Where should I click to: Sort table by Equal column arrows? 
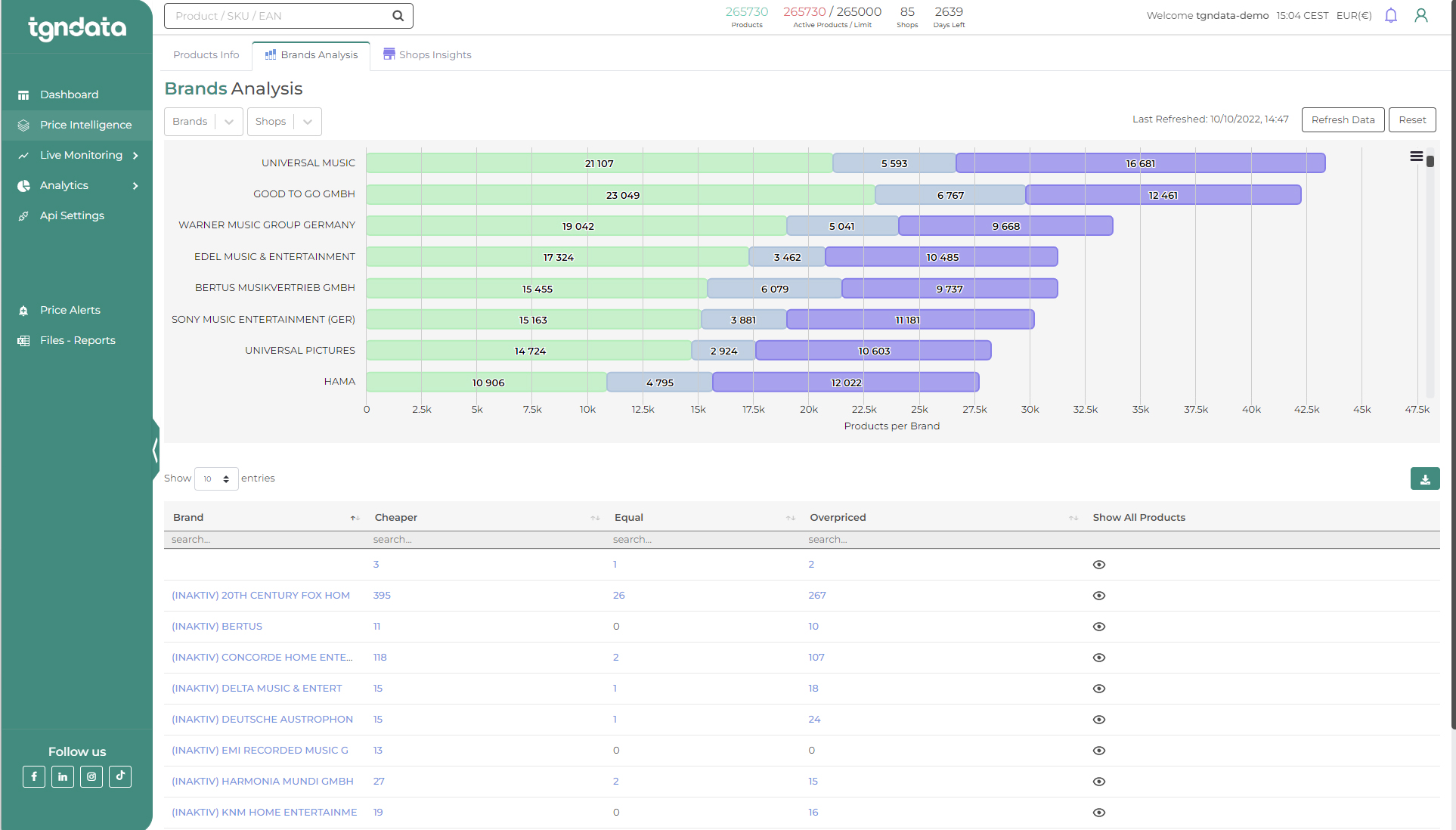coord(791,518)
